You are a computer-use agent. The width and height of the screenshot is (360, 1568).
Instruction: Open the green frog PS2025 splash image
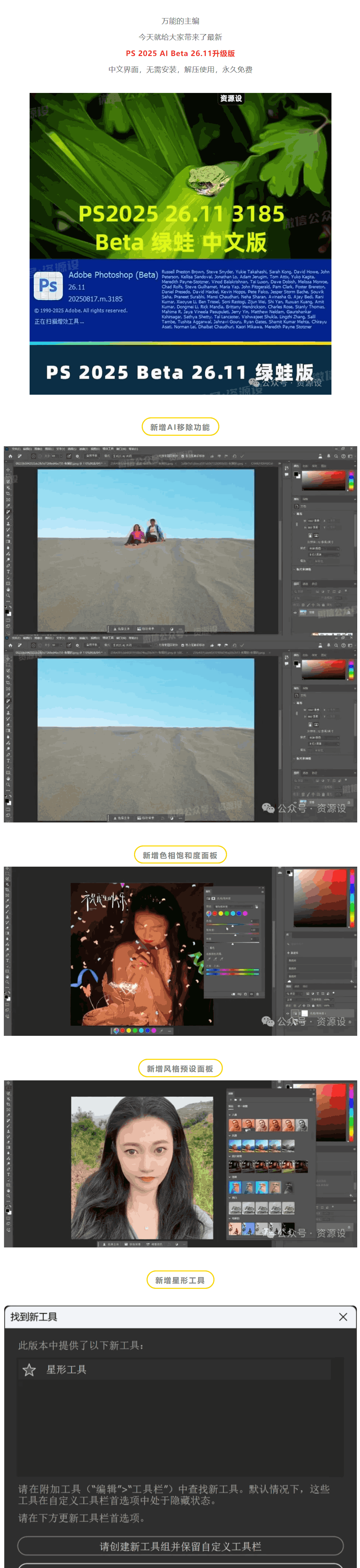[180, 244]
